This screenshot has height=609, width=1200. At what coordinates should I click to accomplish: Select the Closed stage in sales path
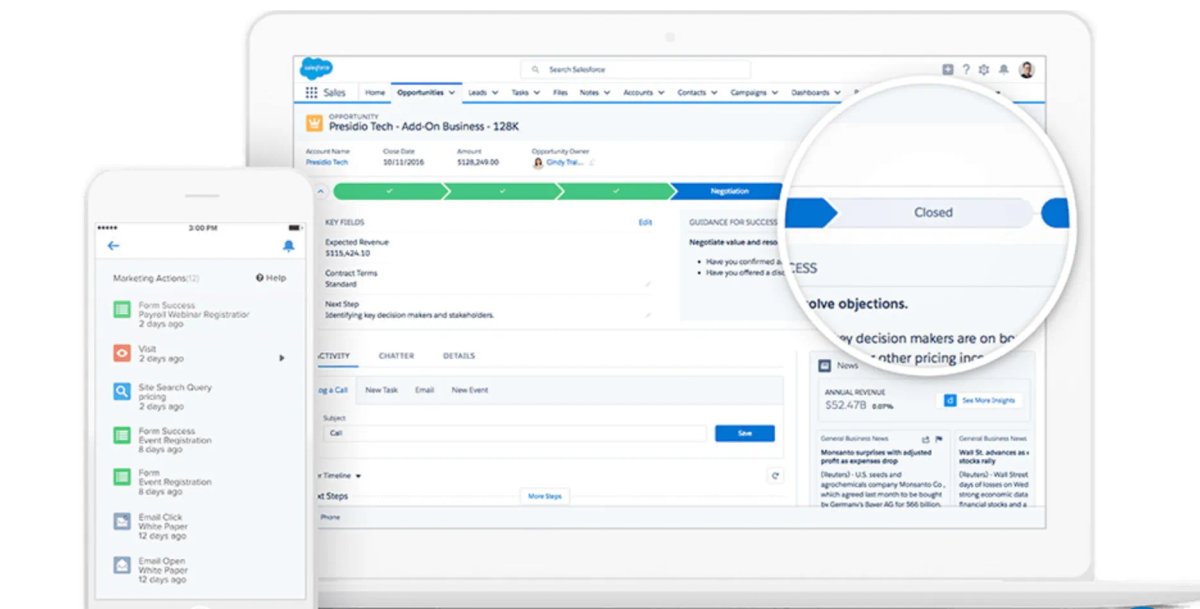coord(933,212)
